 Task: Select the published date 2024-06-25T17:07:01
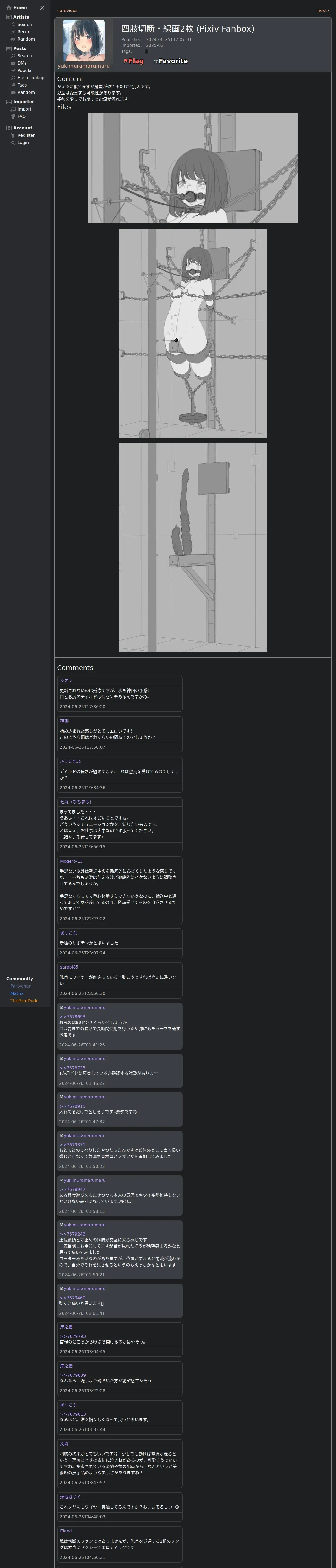click(x=168, y=39)
